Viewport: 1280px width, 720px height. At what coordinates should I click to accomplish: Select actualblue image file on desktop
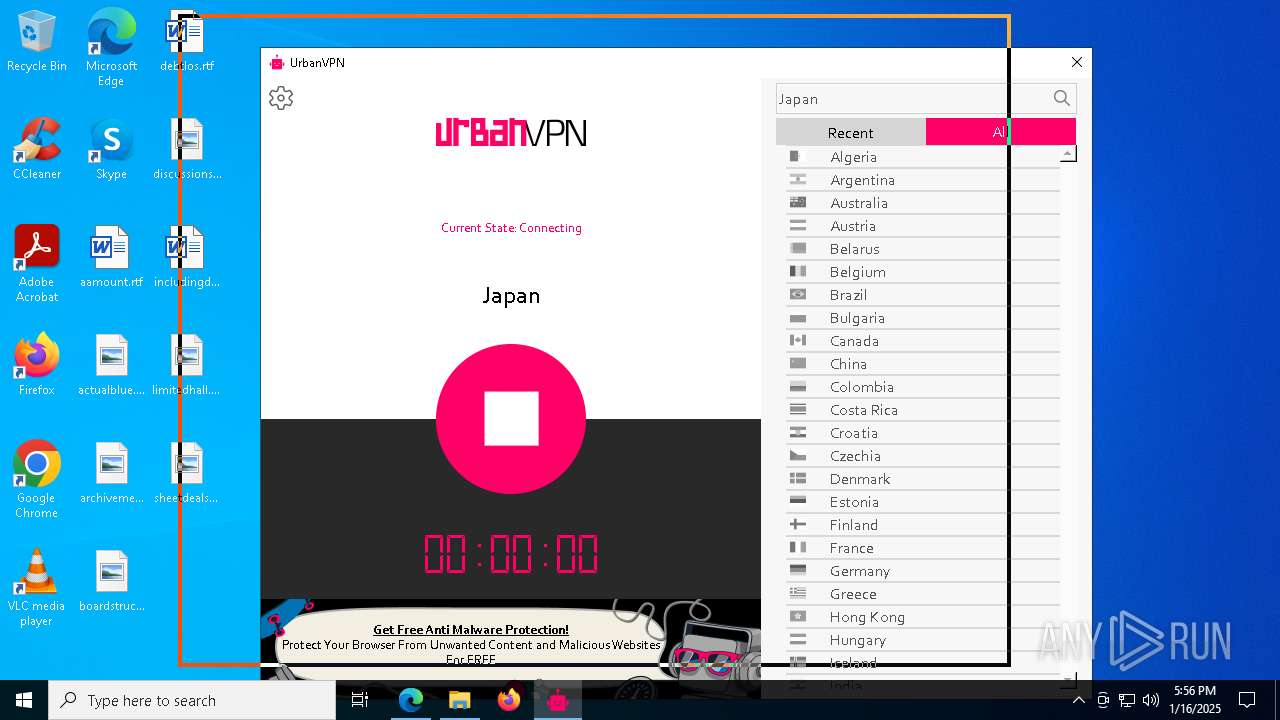tap(111, 365)
